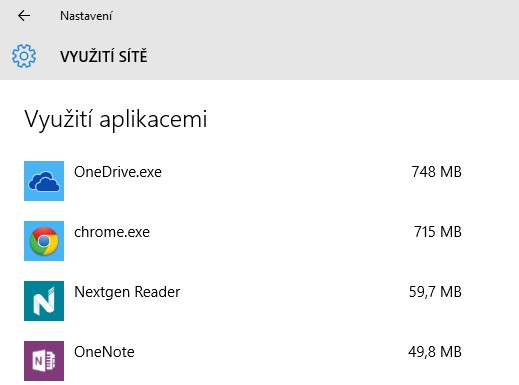
Task: Click the blue settings gear icon
Action: 24,56
